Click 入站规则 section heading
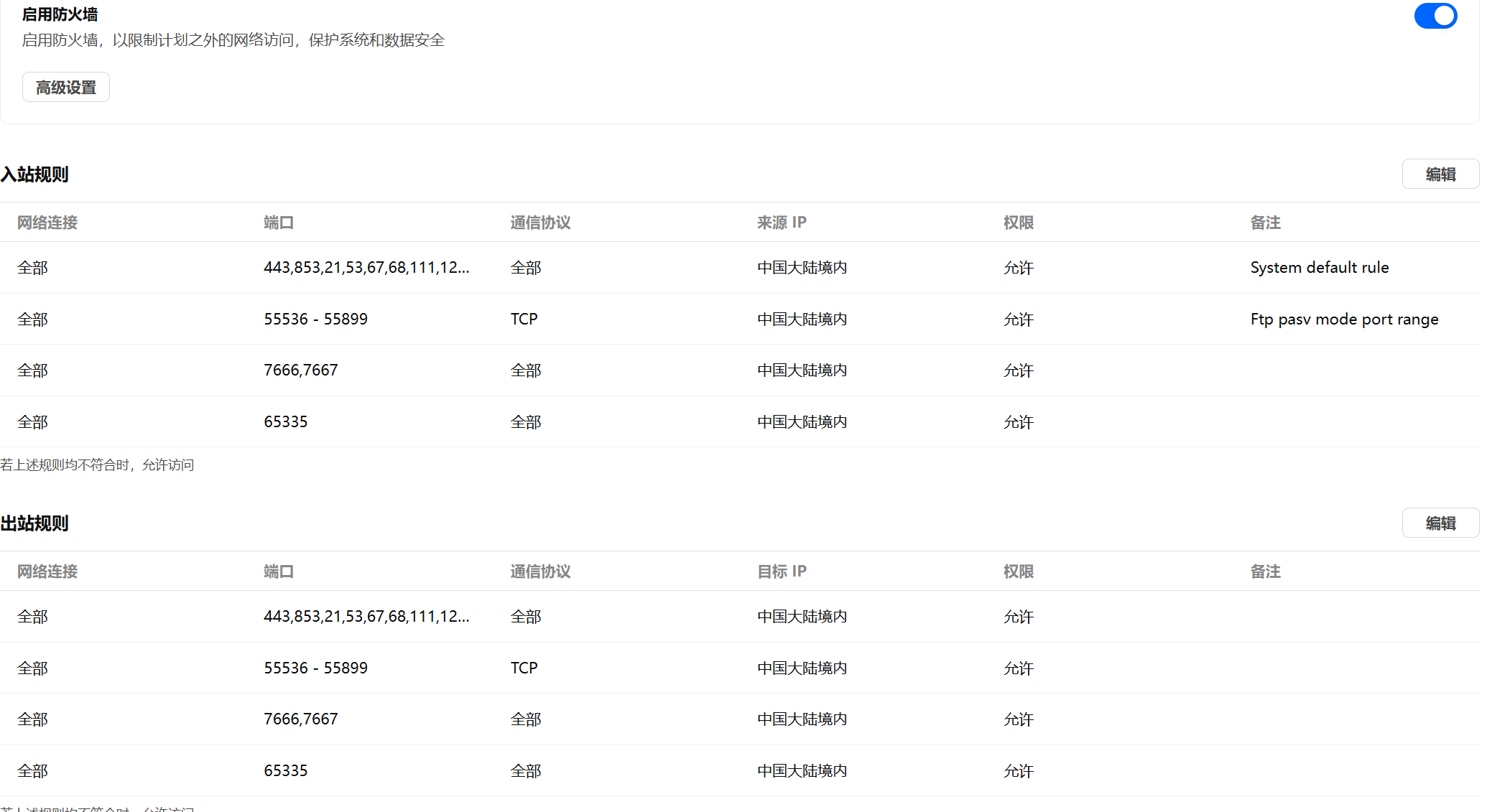The width and height of the screenshot is (1487, 812). click(34, 174)
